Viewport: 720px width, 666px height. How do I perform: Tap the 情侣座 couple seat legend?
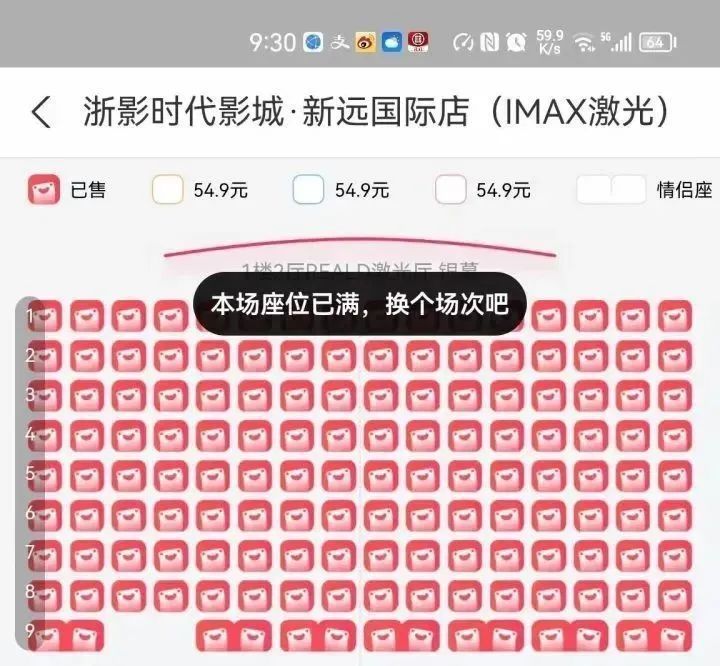pyautogui.click(x=644, y=189)
